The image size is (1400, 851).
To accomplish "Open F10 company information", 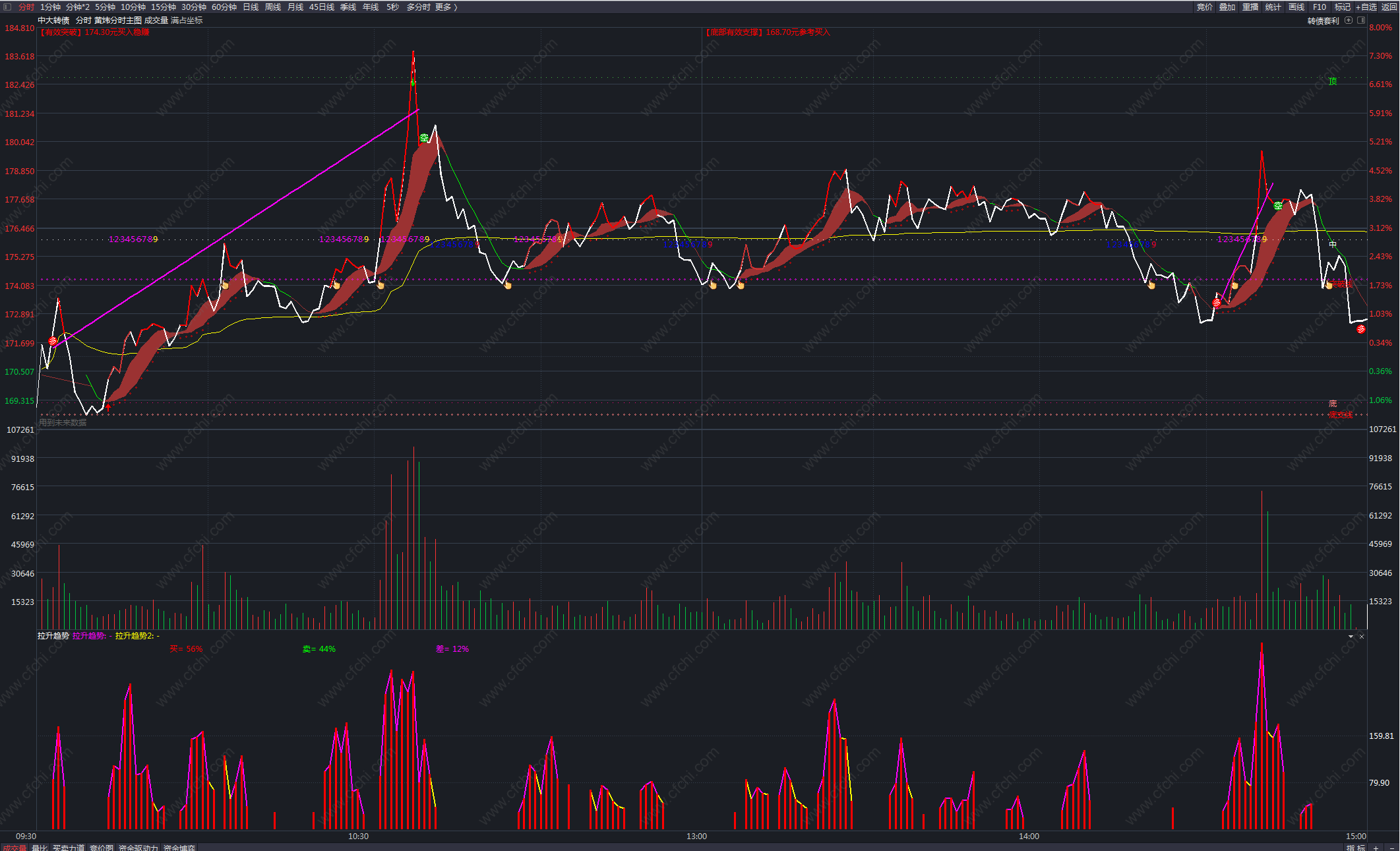I will pos(1319,7).
